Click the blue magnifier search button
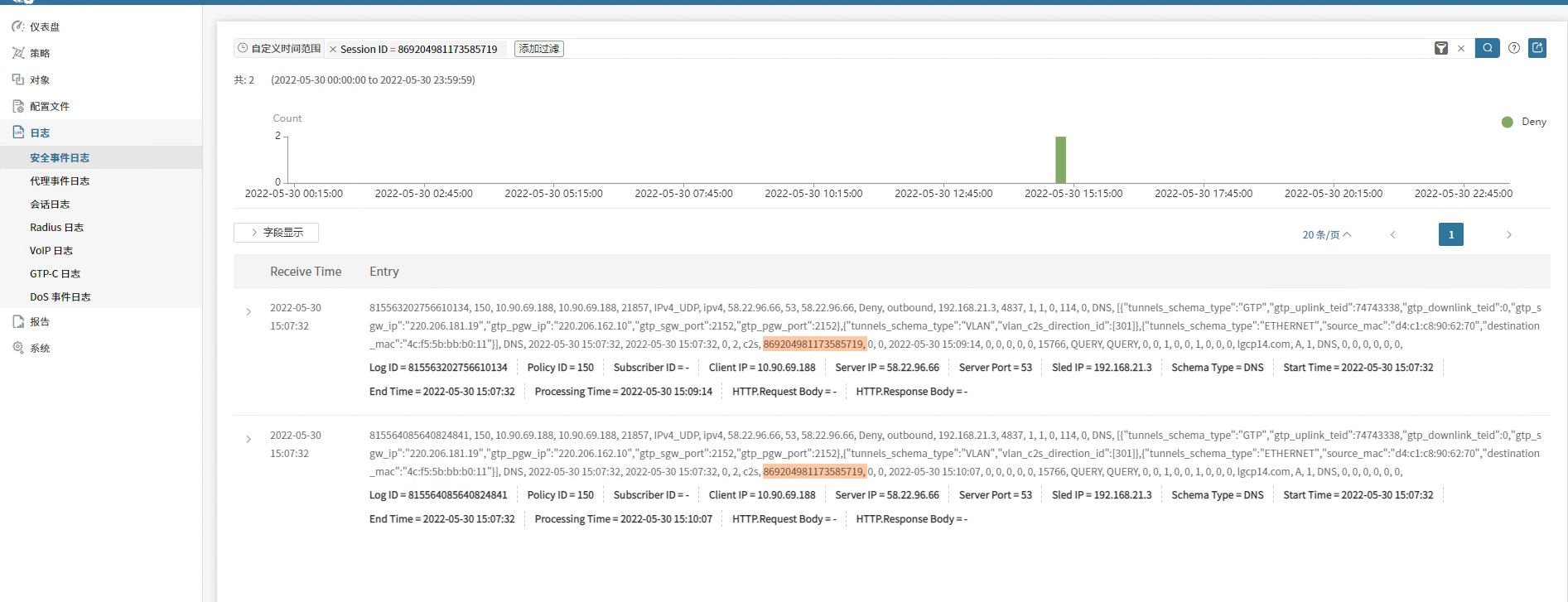The height and width of the screenshot is (602, 1568). pos(1487,48)
